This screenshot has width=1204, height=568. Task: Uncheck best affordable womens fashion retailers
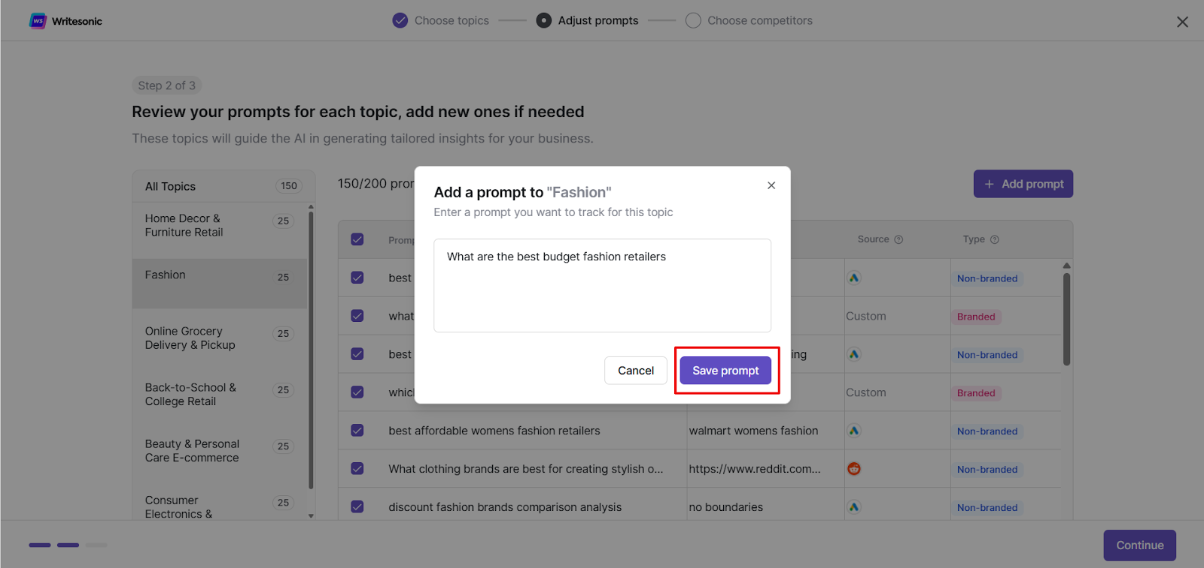tap(357, 431)
